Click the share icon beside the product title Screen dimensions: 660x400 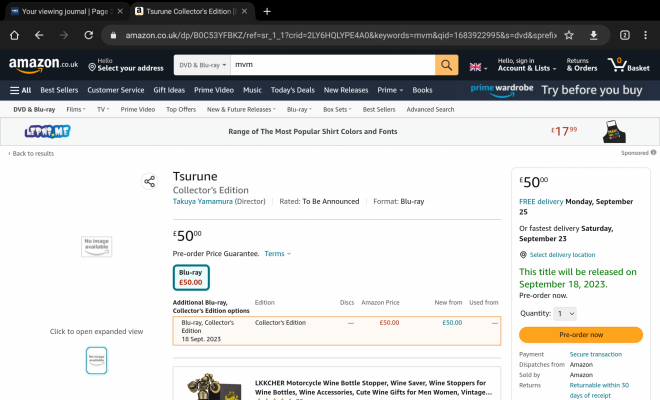click(x=149, y=181)
